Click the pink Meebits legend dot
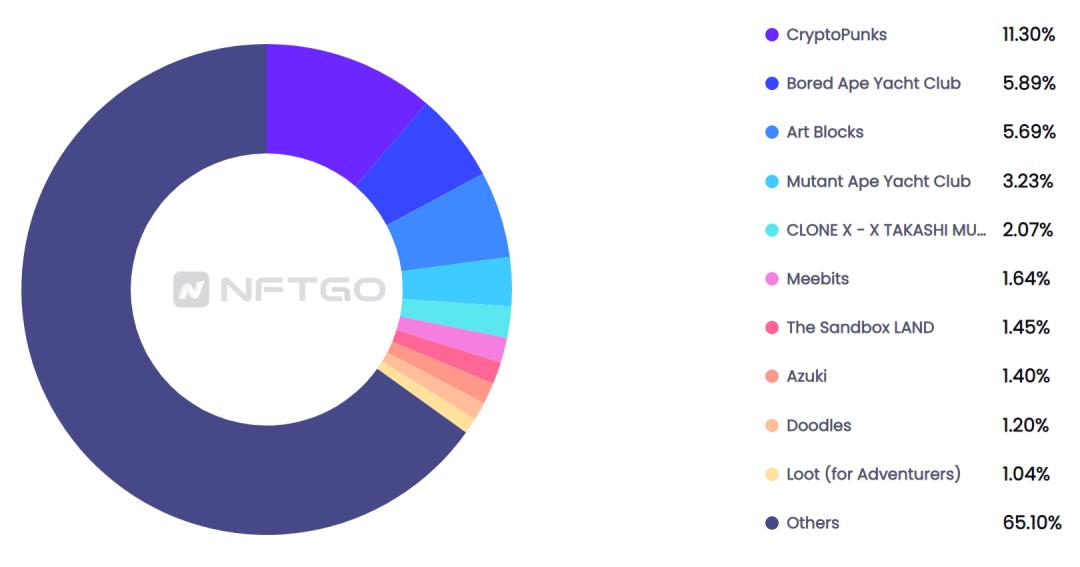The width and height of the screenshot is (1080, 567). (772, 279)
